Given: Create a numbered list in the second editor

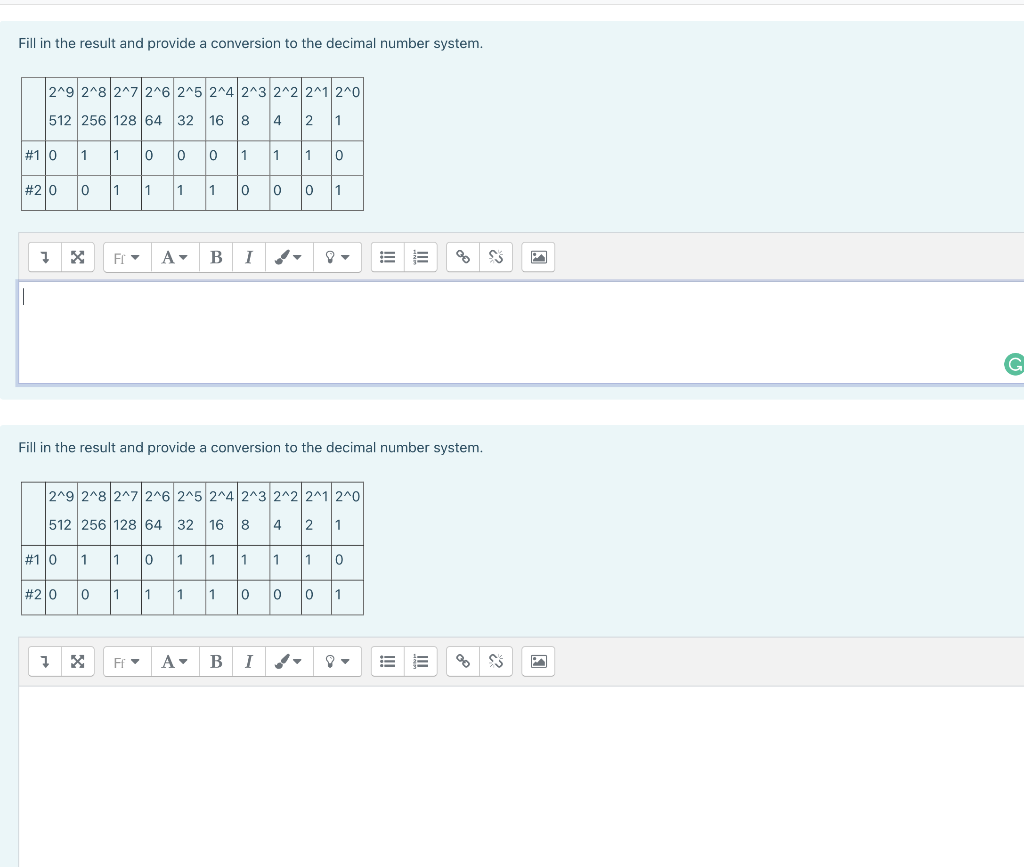Looking at the screenshot, I should click(420, 661).
